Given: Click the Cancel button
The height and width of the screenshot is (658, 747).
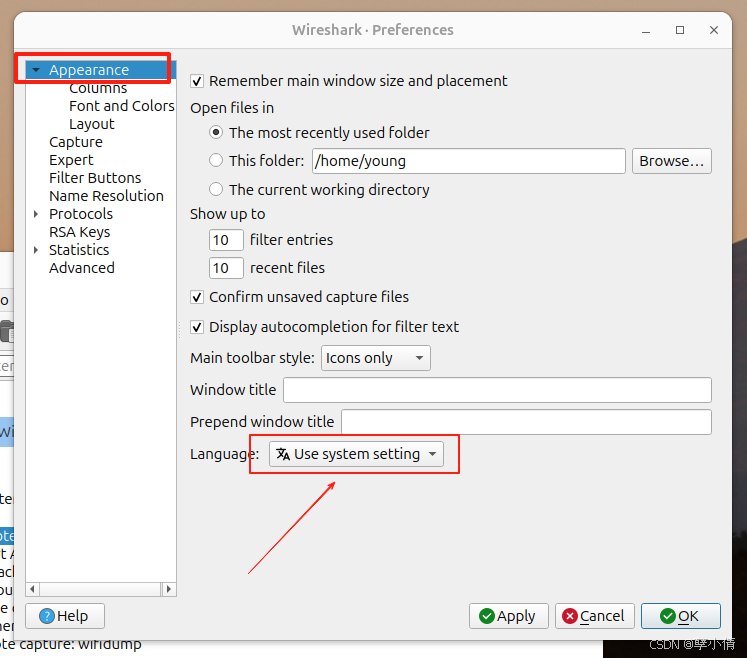Looking at the screenshot, I should pos(595,616).
